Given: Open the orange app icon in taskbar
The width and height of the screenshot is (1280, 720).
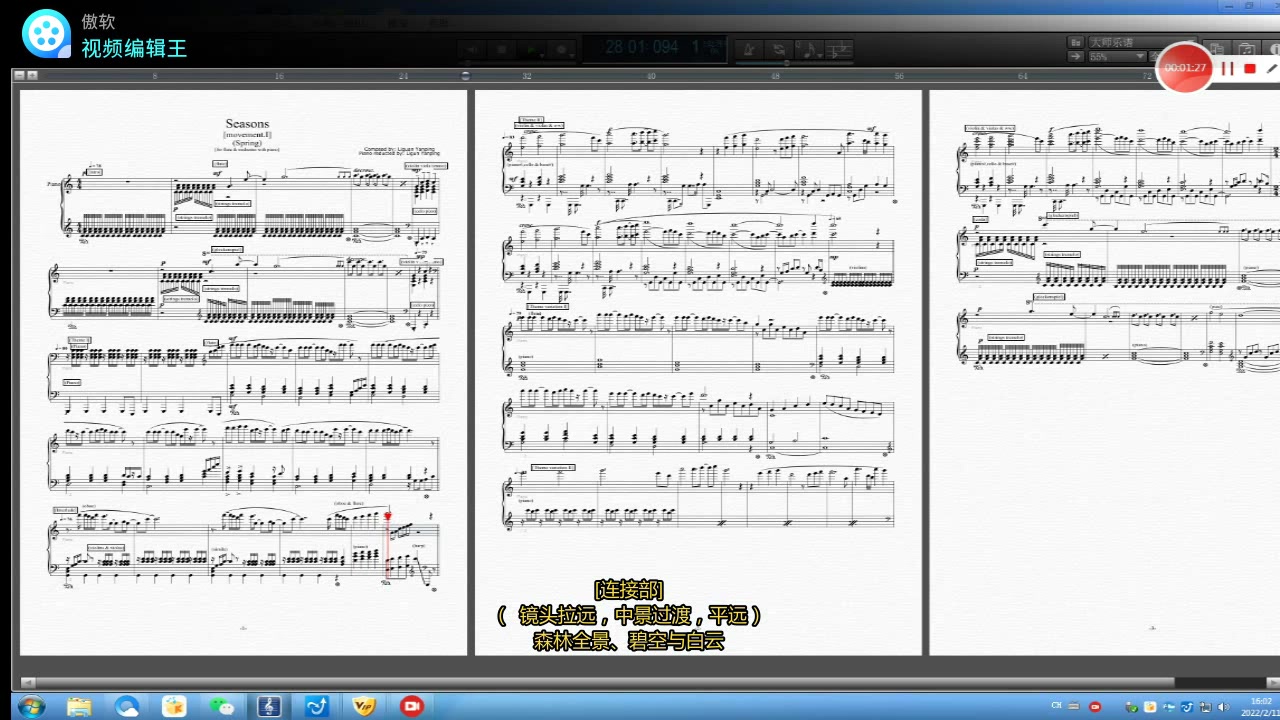Looking at the screenshot, I should pyautogui.click(x=174, y=706).
